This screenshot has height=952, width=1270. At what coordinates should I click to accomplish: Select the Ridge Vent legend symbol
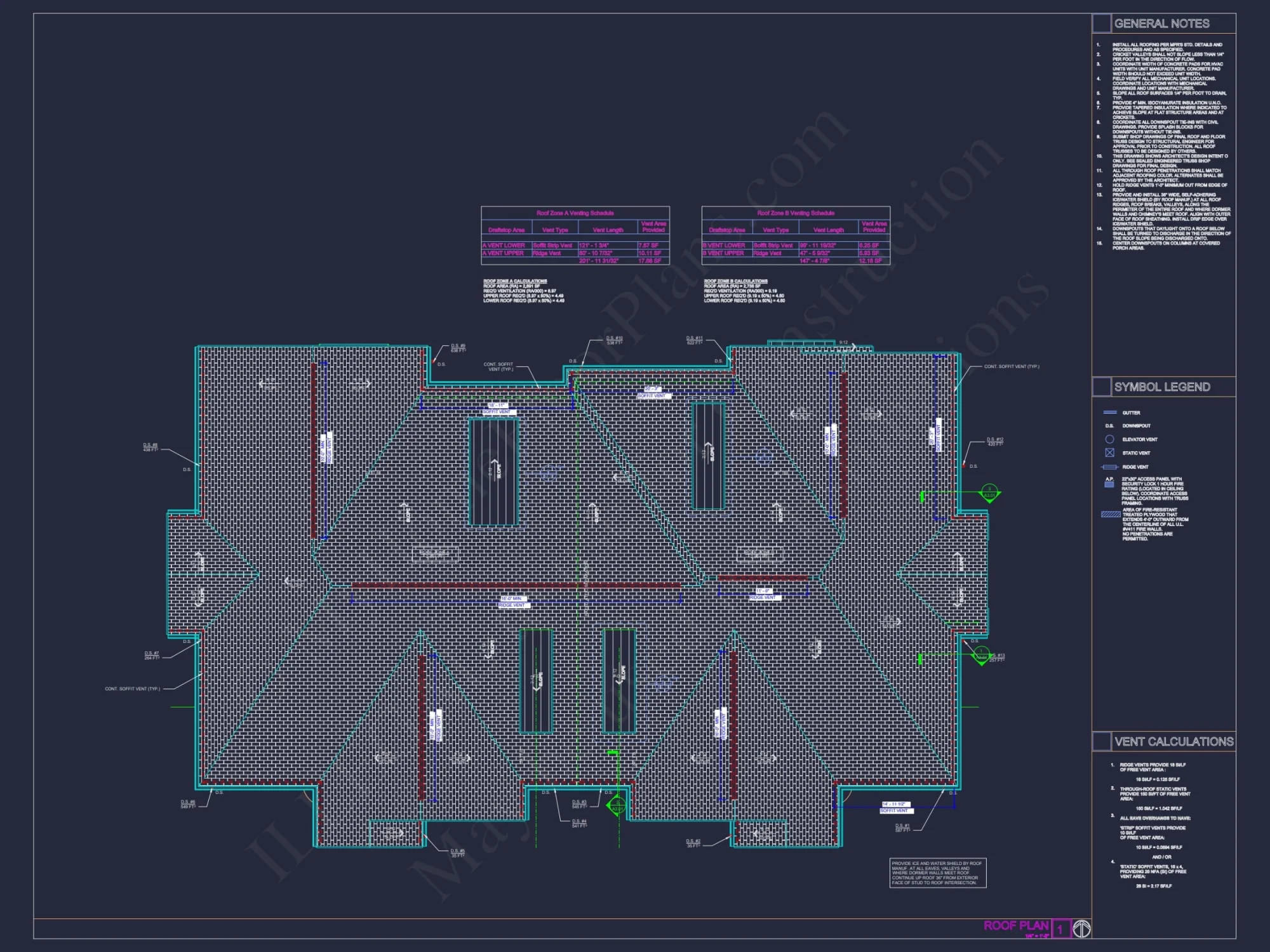click(x=1110, y=466)
